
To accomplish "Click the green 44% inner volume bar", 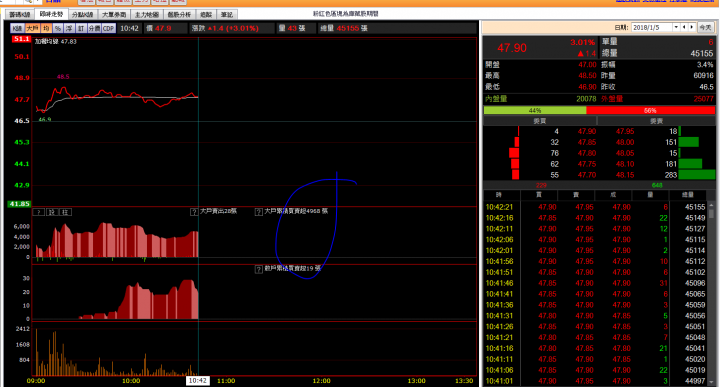I will [535, 111].
